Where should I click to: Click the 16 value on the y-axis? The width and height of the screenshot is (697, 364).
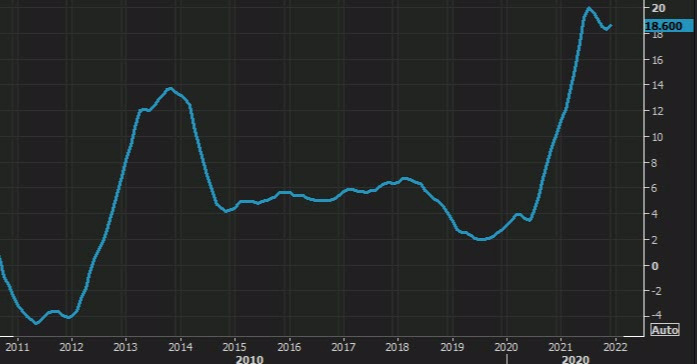tap(657, 60)
